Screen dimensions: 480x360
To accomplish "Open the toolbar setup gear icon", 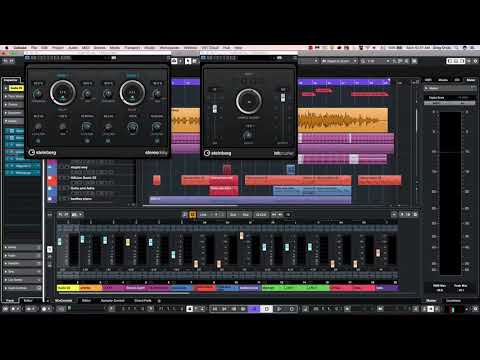I will point(476,61).
